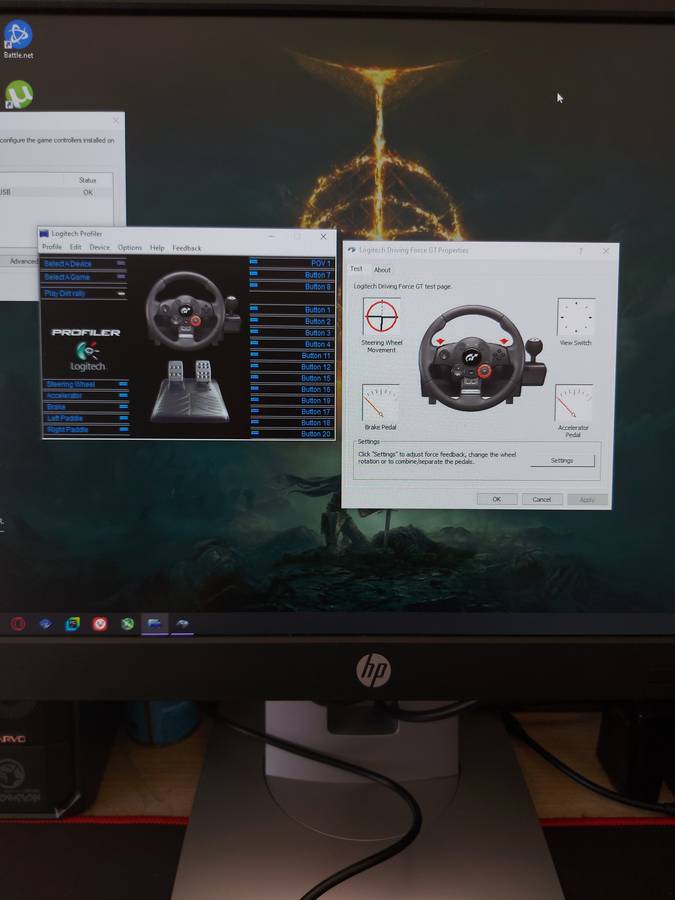675x900 pixels.
Task: Select the Steering Wheel axis entry
Action: [85, 384]
